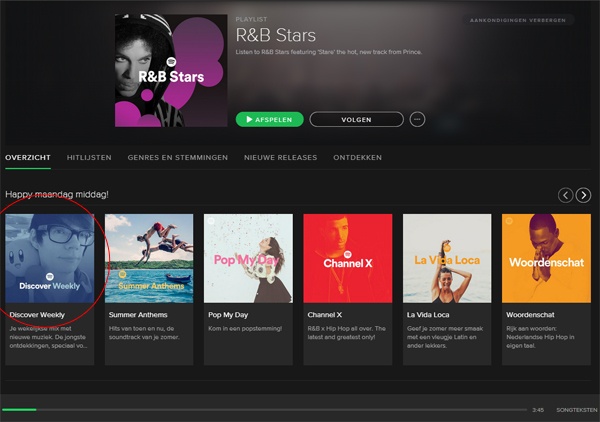Open the Summer Anthems cover image

coord(149,258)
